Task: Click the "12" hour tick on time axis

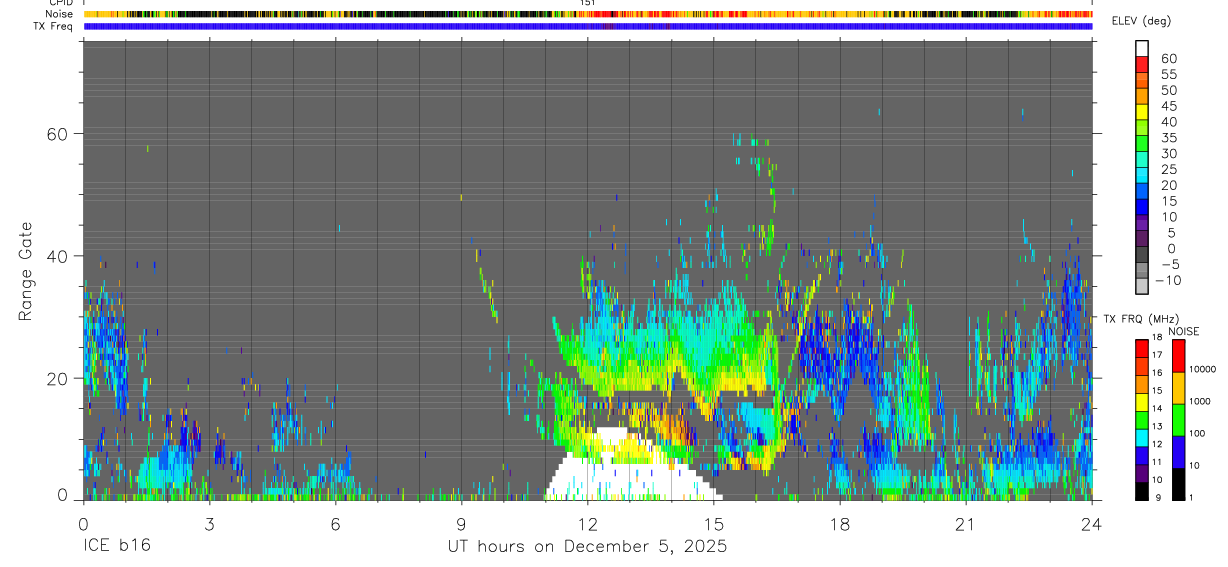Action: pos(587,523)
